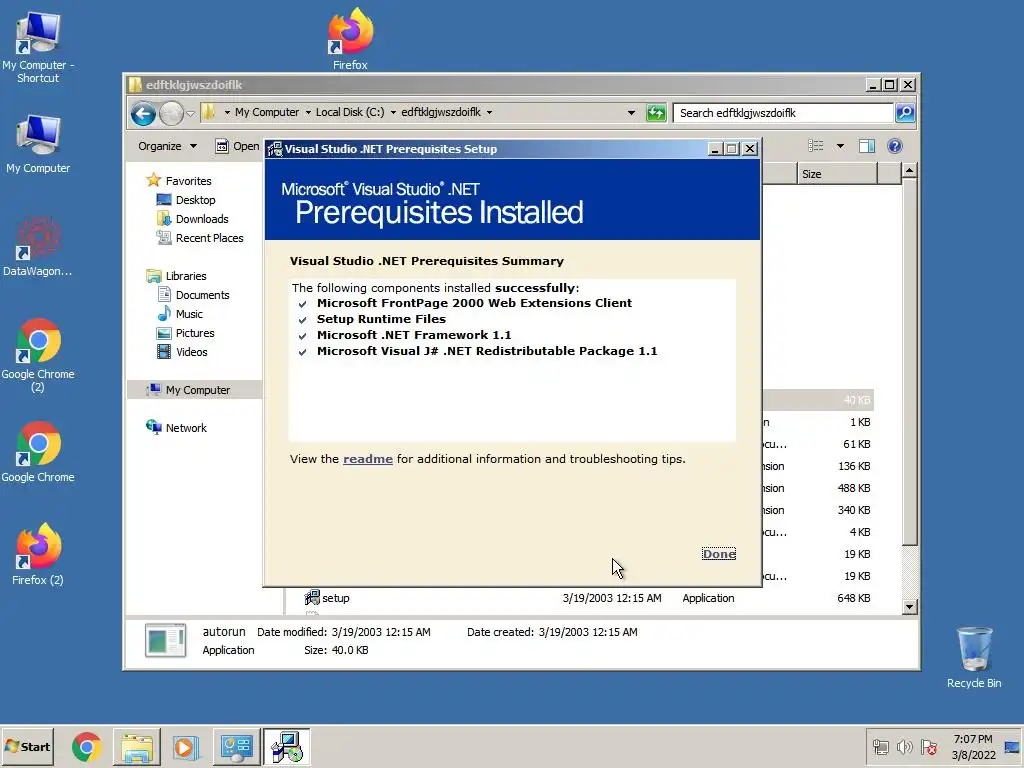The width and height of the screenshot is (1024, 768).
Task: Open the readme link
Action: 368,459
